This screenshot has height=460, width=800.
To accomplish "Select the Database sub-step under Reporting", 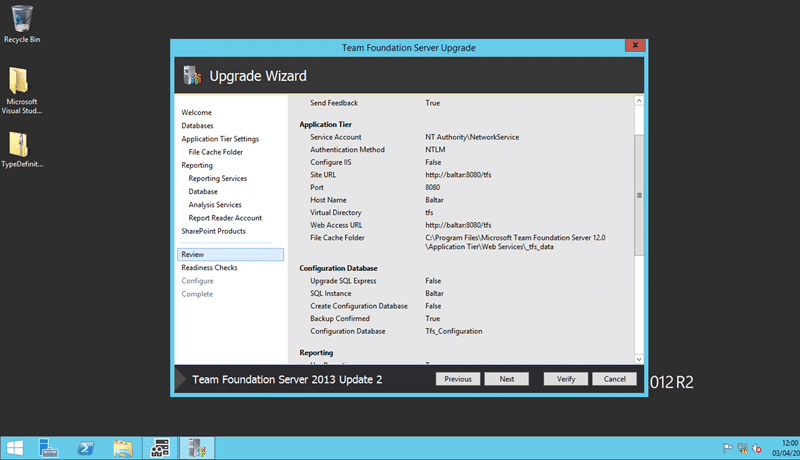I will pyautogui.click(x=203, y=192).
